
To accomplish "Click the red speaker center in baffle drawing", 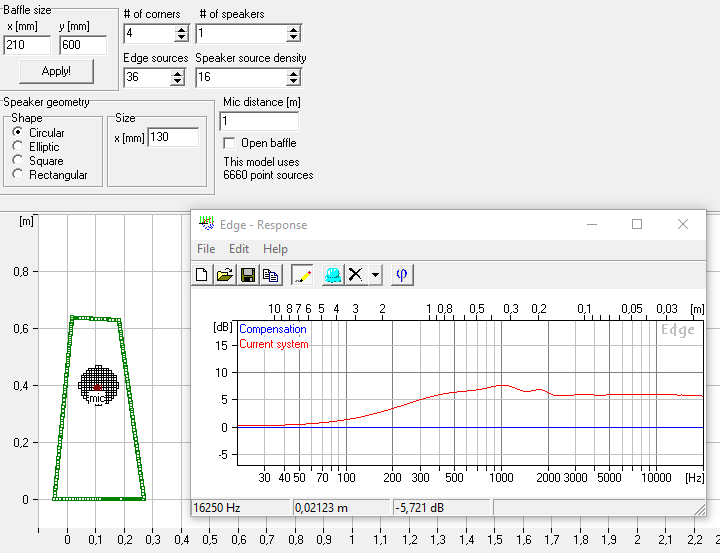I will (97, 388).
